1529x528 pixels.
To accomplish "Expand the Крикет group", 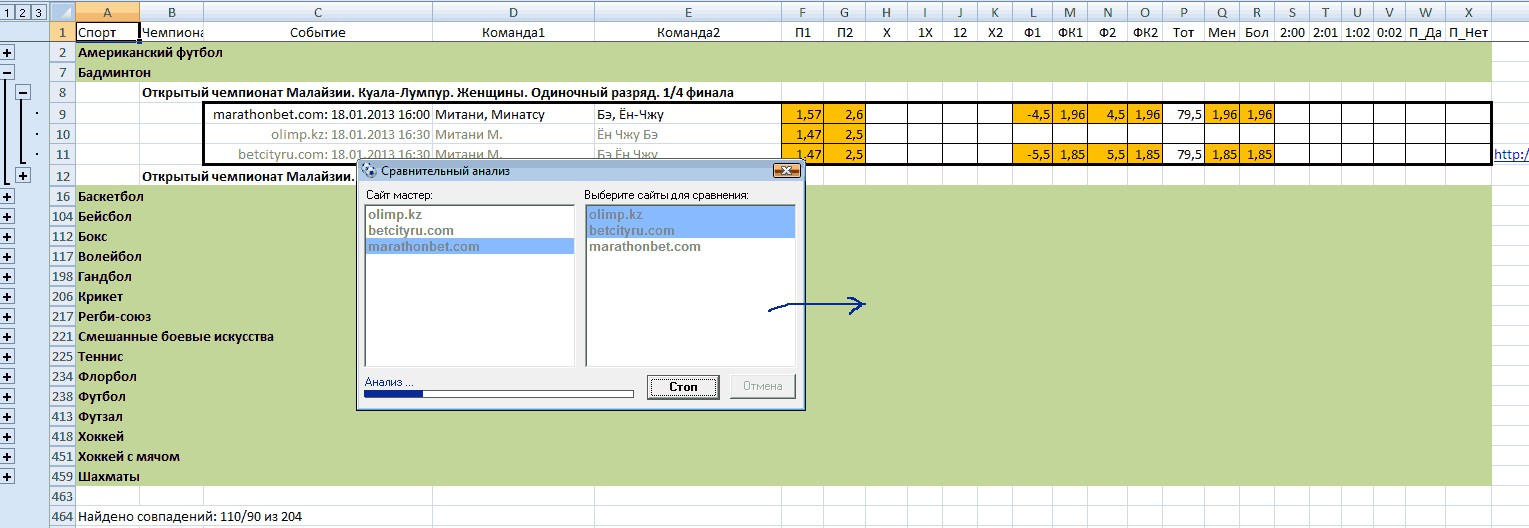I will coord(7,296).
